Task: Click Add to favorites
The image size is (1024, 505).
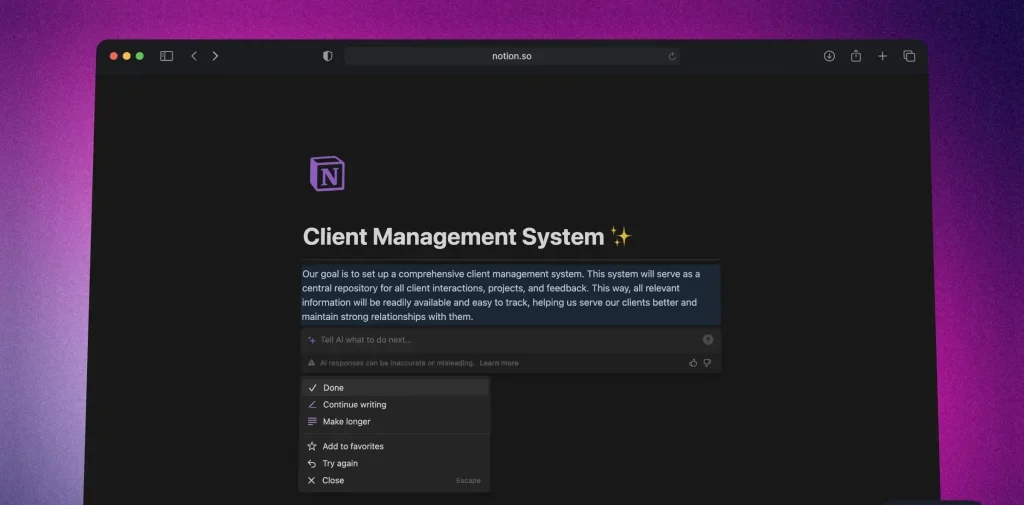Action: [x=353, y=447]
